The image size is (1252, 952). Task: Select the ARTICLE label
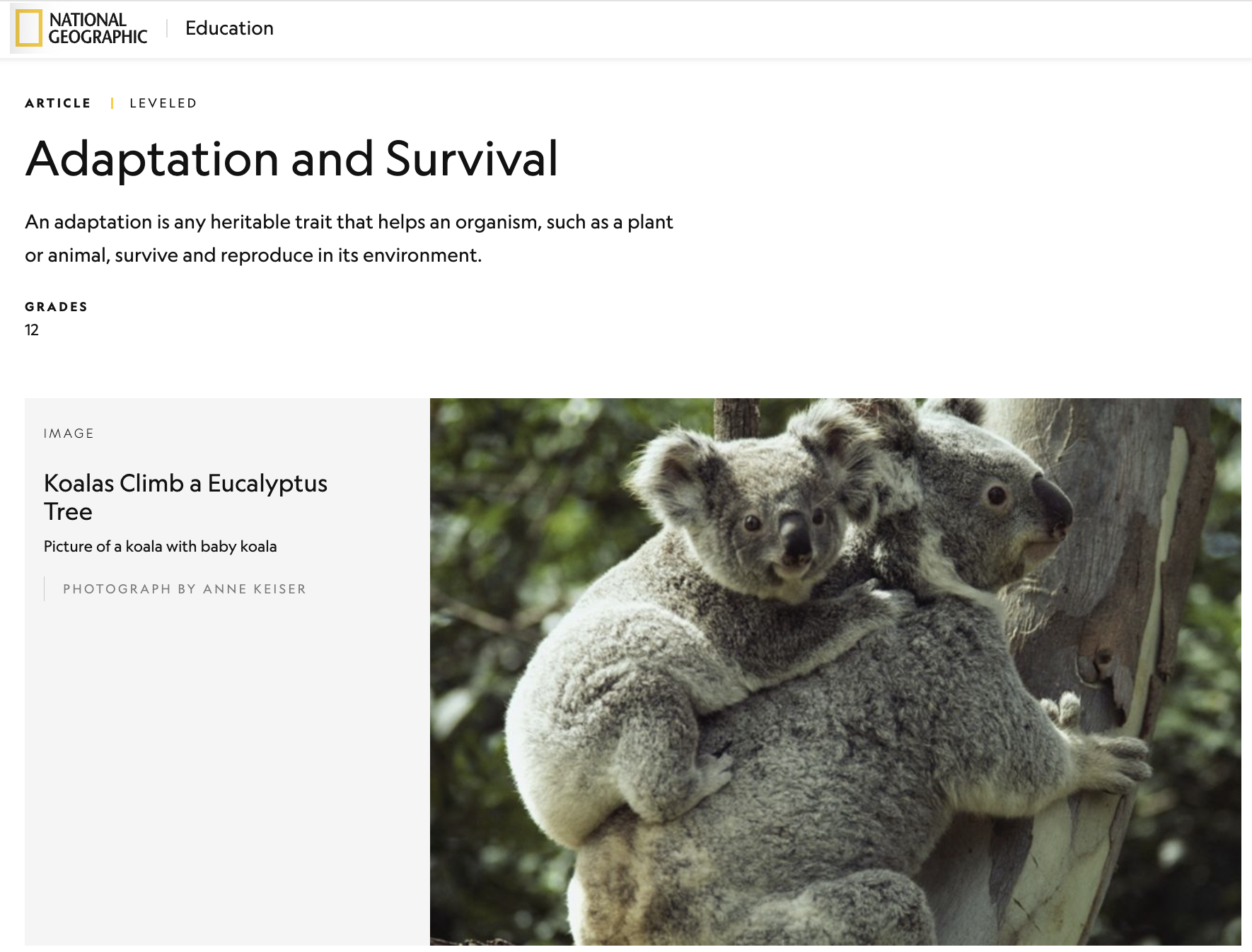[58, 103]
